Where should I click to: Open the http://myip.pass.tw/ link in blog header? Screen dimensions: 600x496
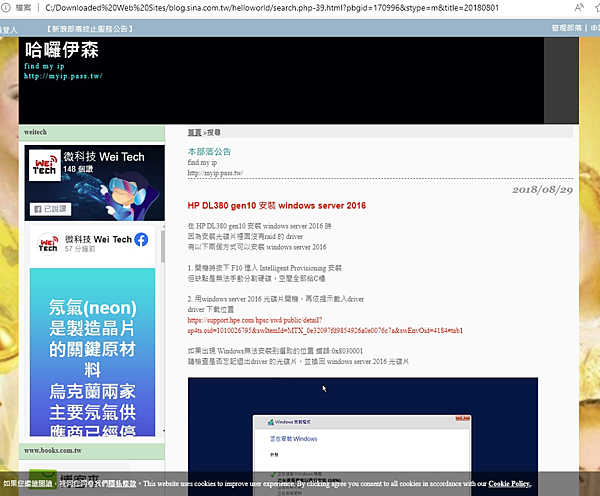pos(63,76)
